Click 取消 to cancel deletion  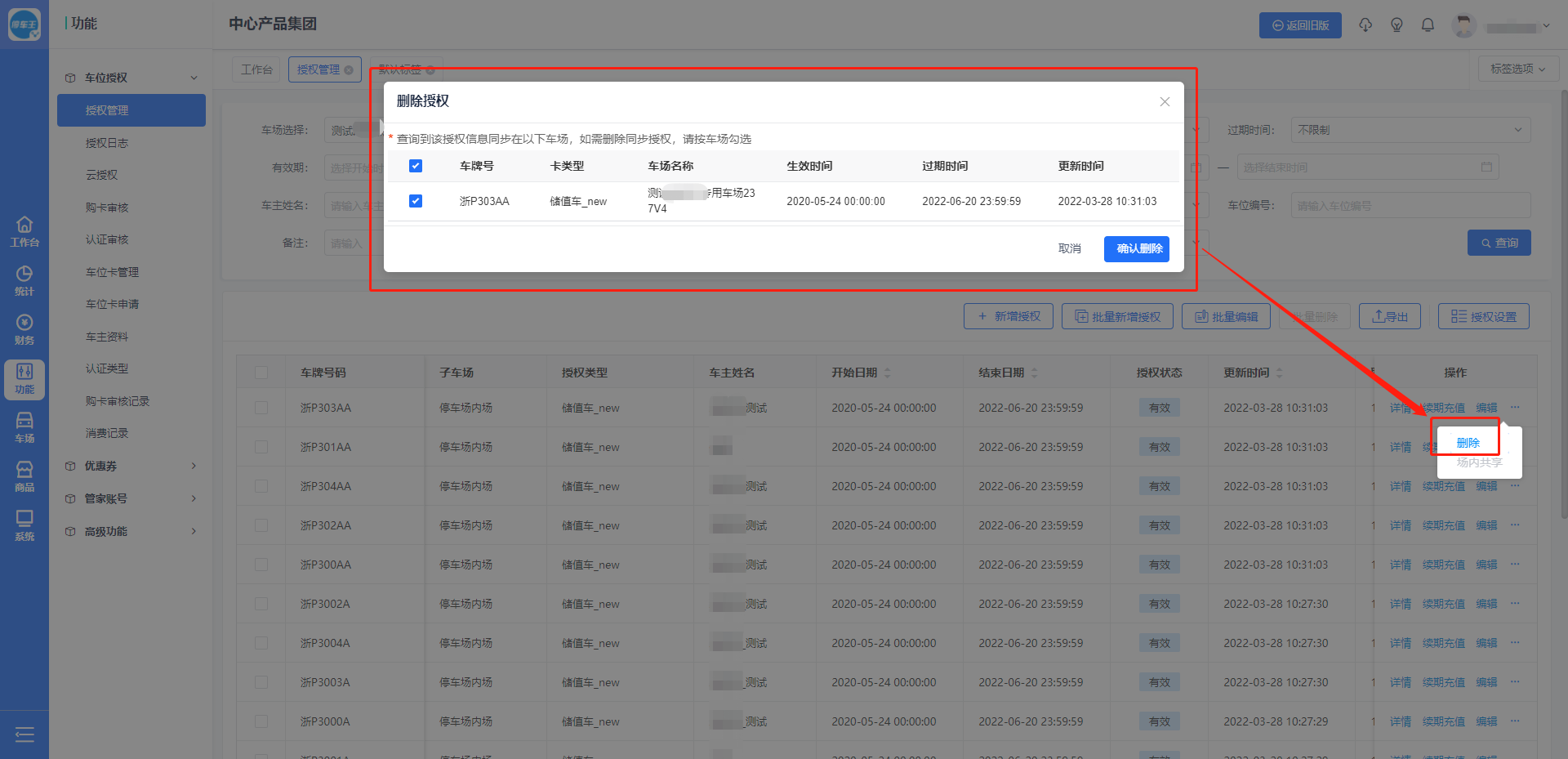coord(1069,249)
